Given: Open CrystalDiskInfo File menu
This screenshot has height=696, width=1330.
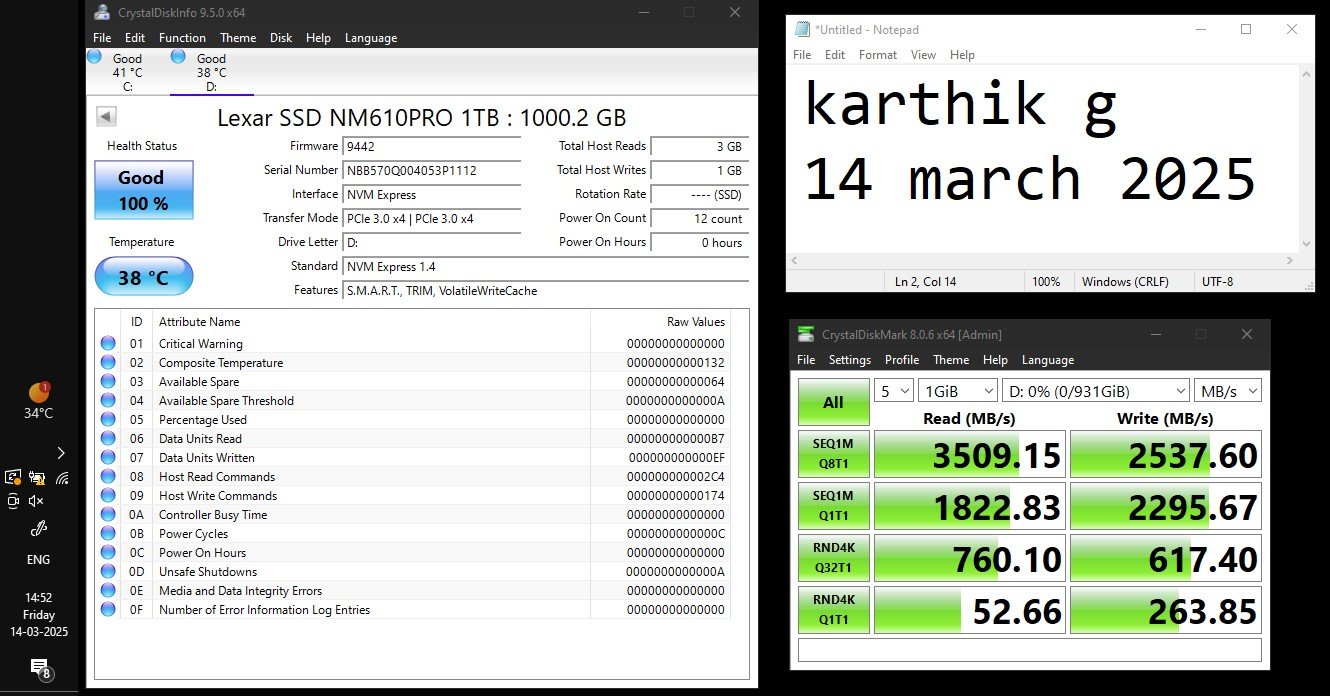Looking at the screenshot, I should pyautogui.click(x=102, y=38).
